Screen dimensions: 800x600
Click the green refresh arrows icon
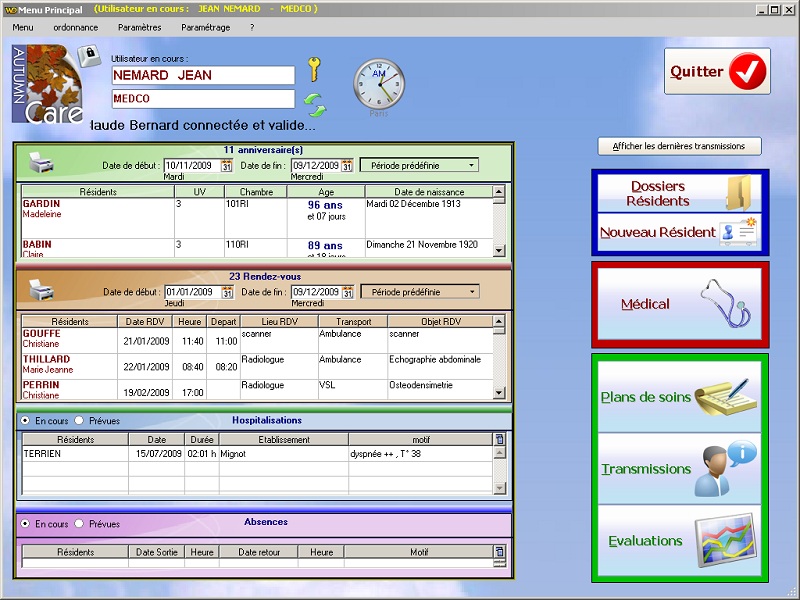click(x=316, y=104)
